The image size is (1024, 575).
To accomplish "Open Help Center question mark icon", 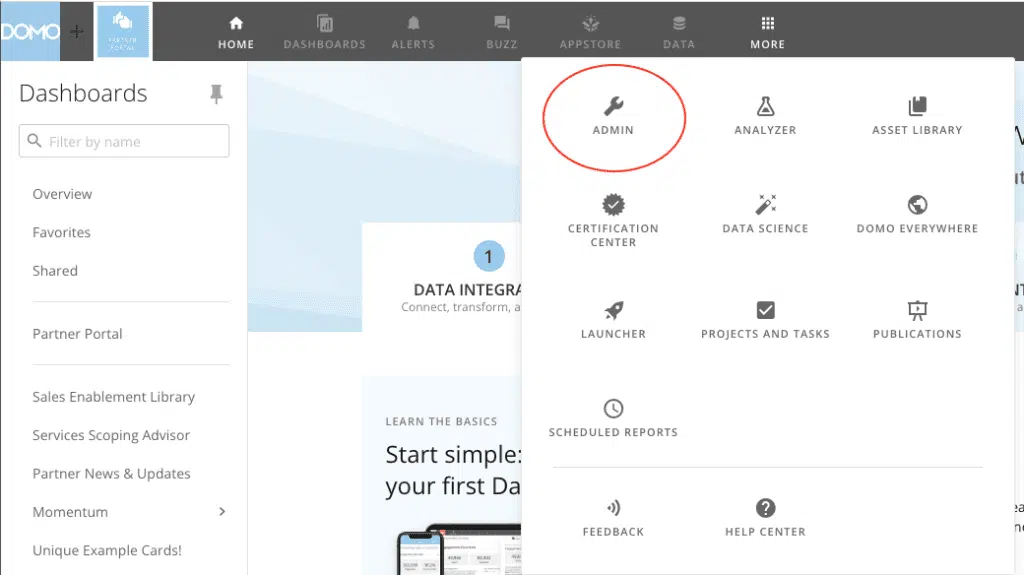I will (x=765, y=508).
